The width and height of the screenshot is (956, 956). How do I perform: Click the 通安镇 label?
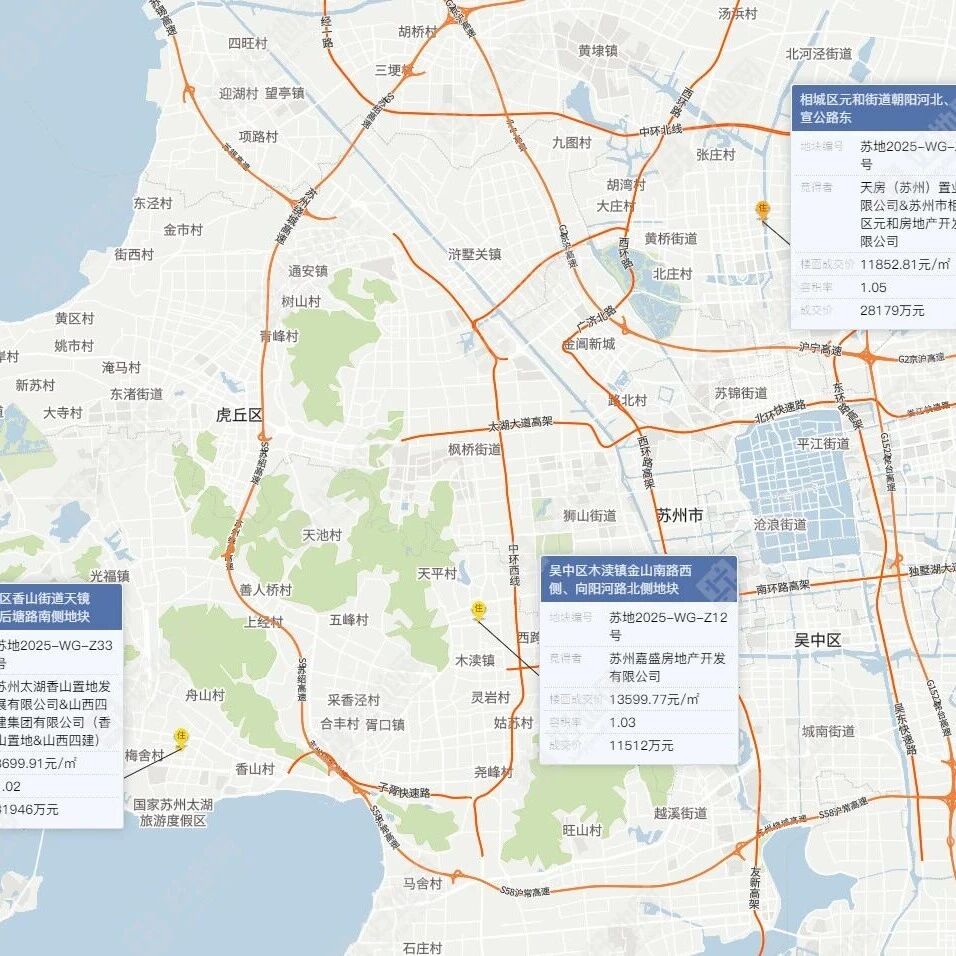pos(308,271)
